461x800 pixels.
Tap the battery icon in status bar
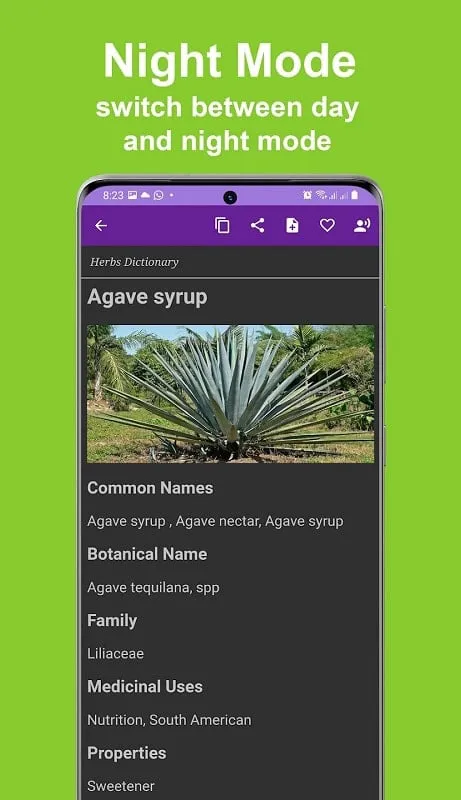(x=354, y=195)
